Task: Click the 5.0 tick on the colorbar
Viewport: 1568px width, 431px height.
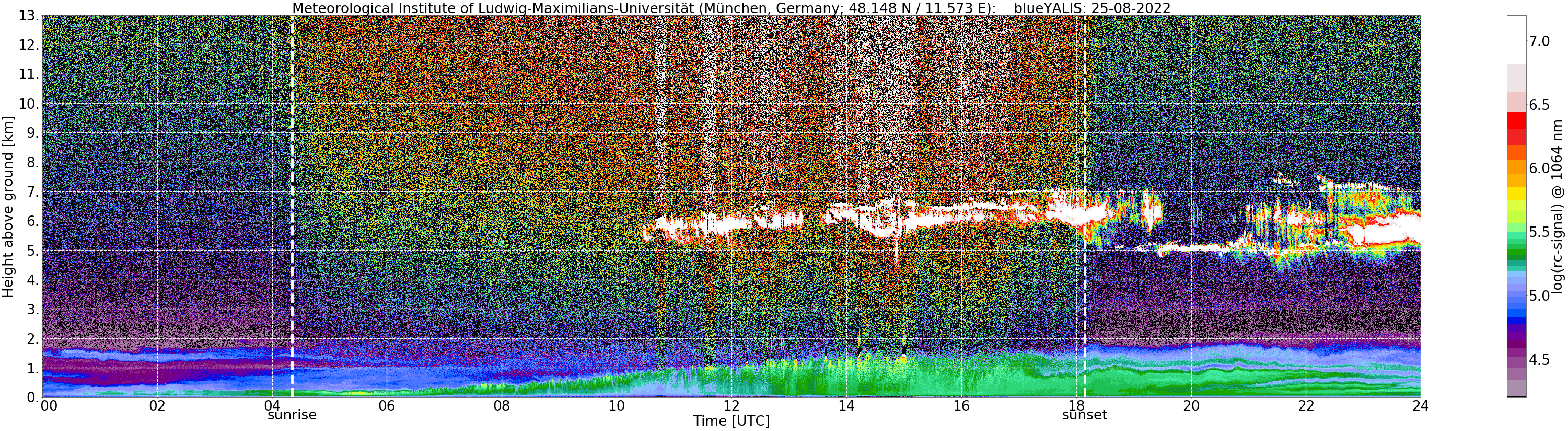Action: (1539, 296)
